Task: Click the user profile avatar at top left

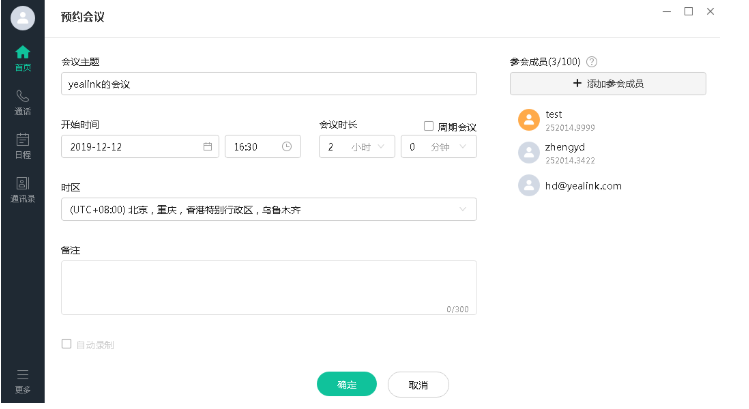Action: pos(22,18)
